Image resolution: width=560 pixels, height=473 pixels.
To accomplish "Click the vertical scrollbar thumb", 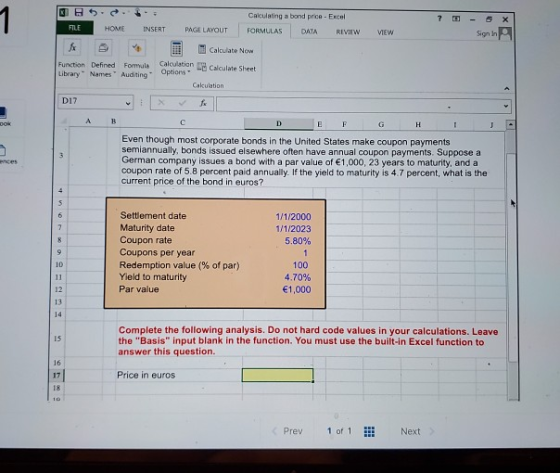I will point(511,257).
